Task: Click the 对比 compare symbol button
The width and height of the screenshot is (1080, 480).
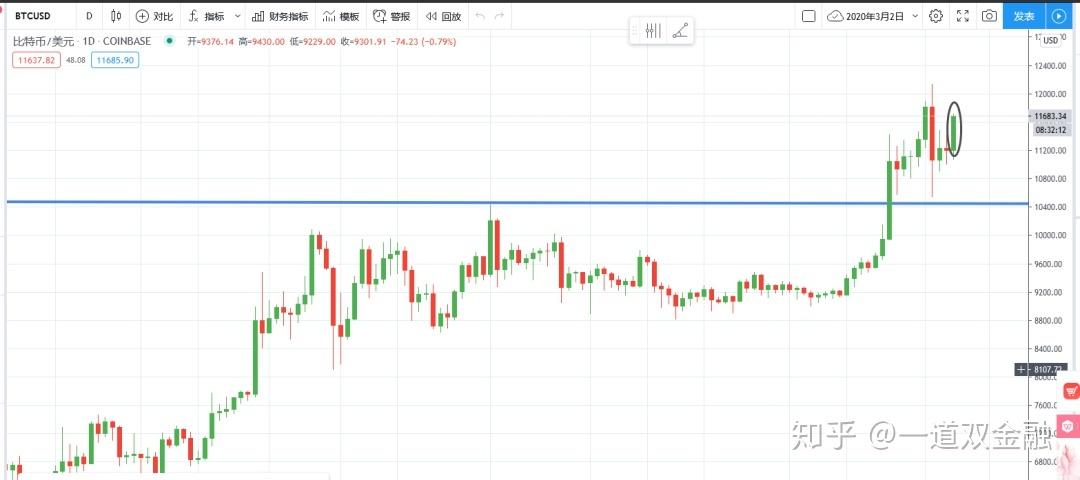Action: [x=154, y=16]
